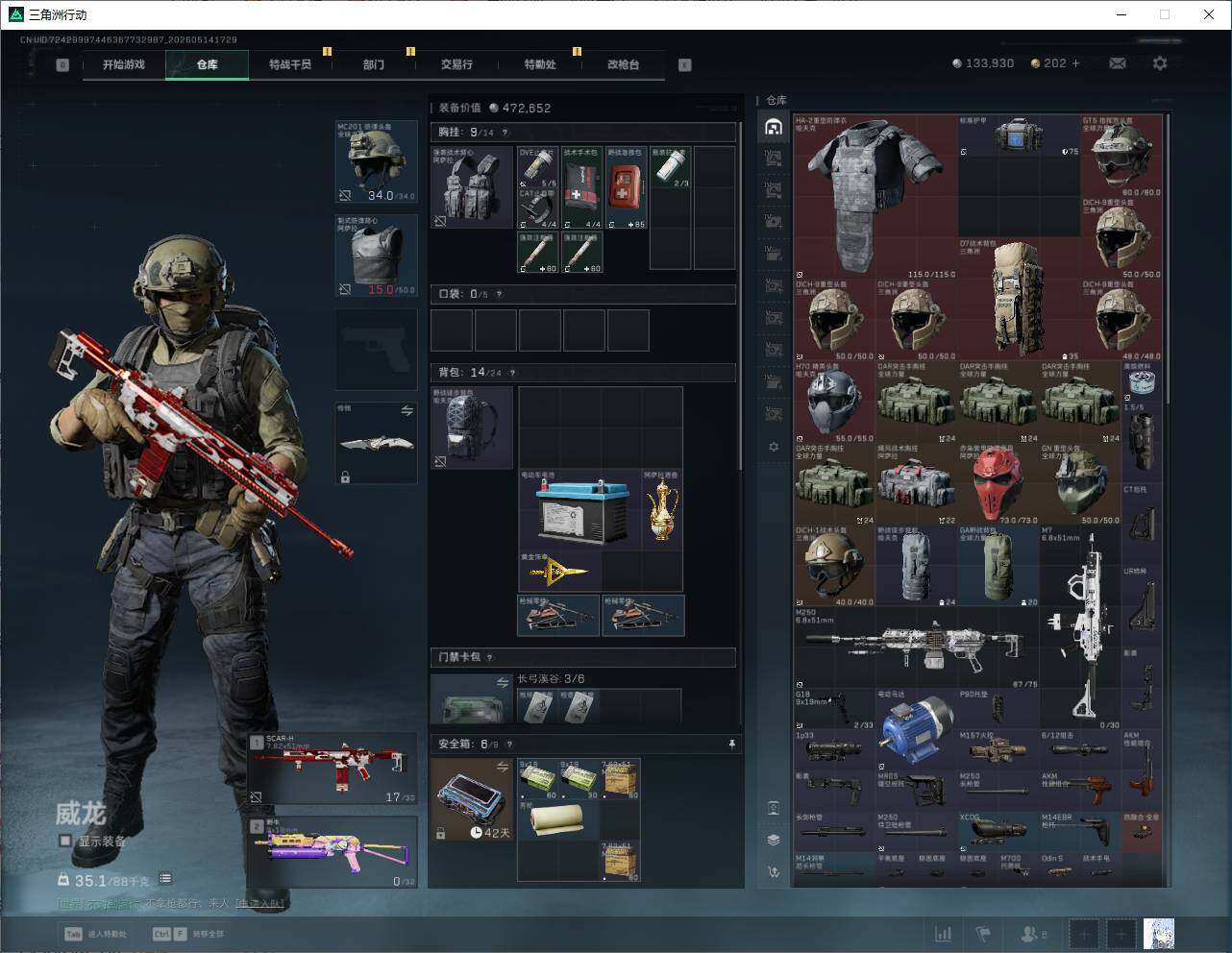Click the equipped chest rig item
The width and height of the screenshot is (1232, 953).
(472, 187)
